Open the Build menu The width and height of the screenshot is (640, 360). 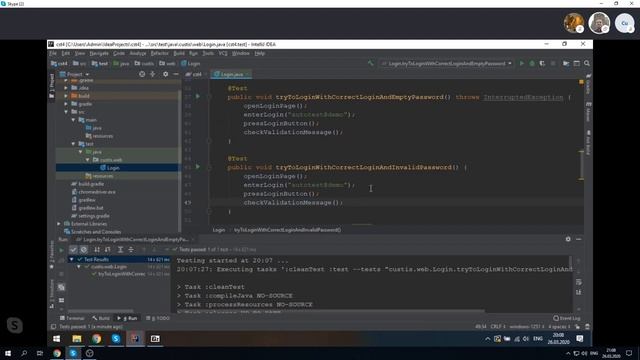179,53
